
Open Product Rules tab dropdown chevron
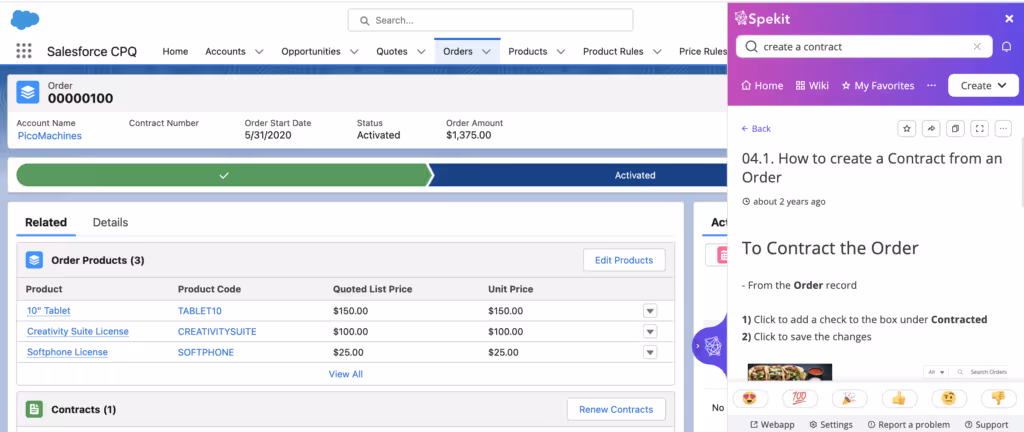pos(657,52)
